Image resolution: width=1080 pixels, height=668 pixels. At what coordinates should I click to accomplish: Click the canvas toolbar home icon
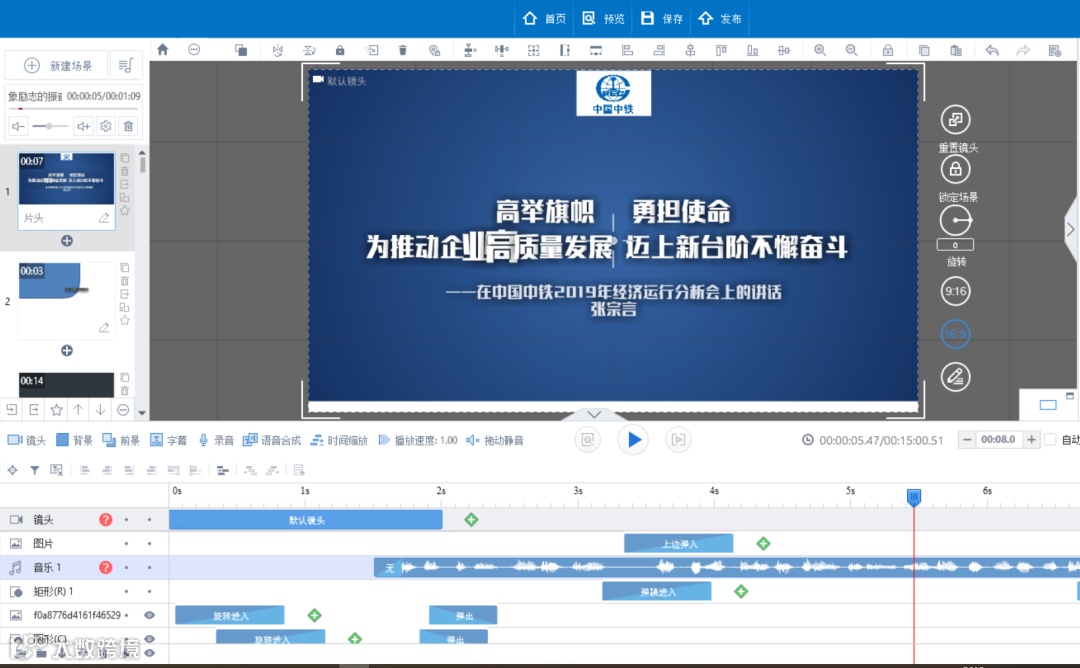pos(163,50)
